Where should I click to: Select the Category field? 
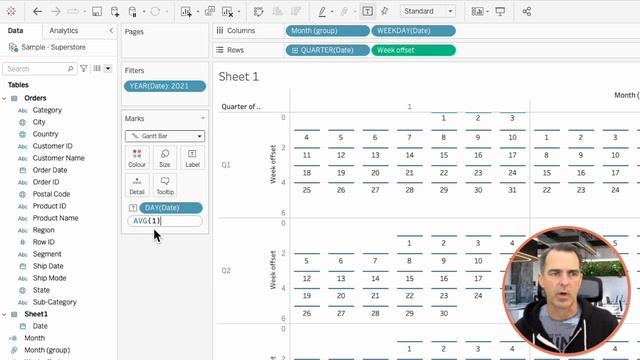(x=47, y=110)
